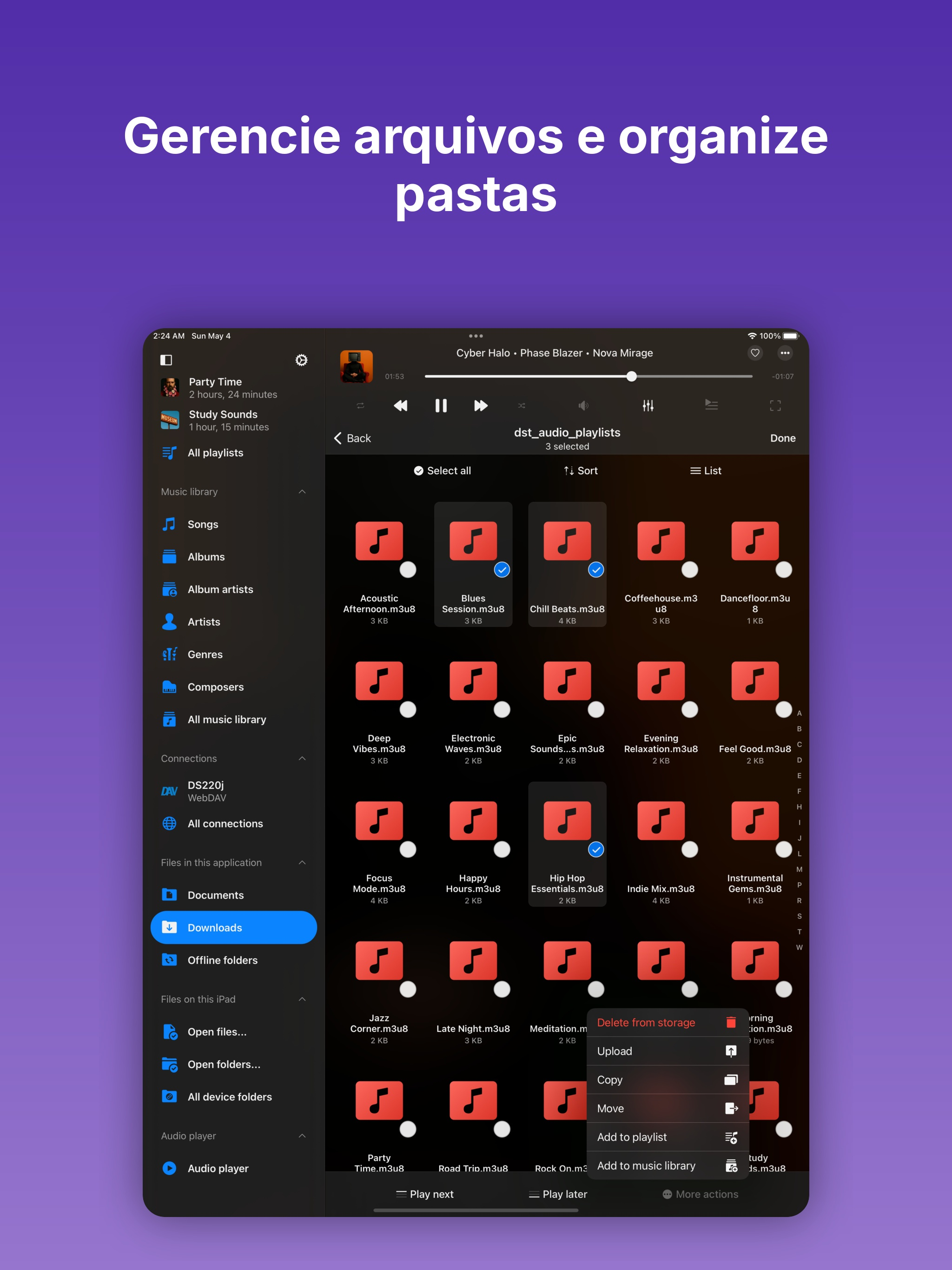Choose Copy from context menu

(667, 1080)
